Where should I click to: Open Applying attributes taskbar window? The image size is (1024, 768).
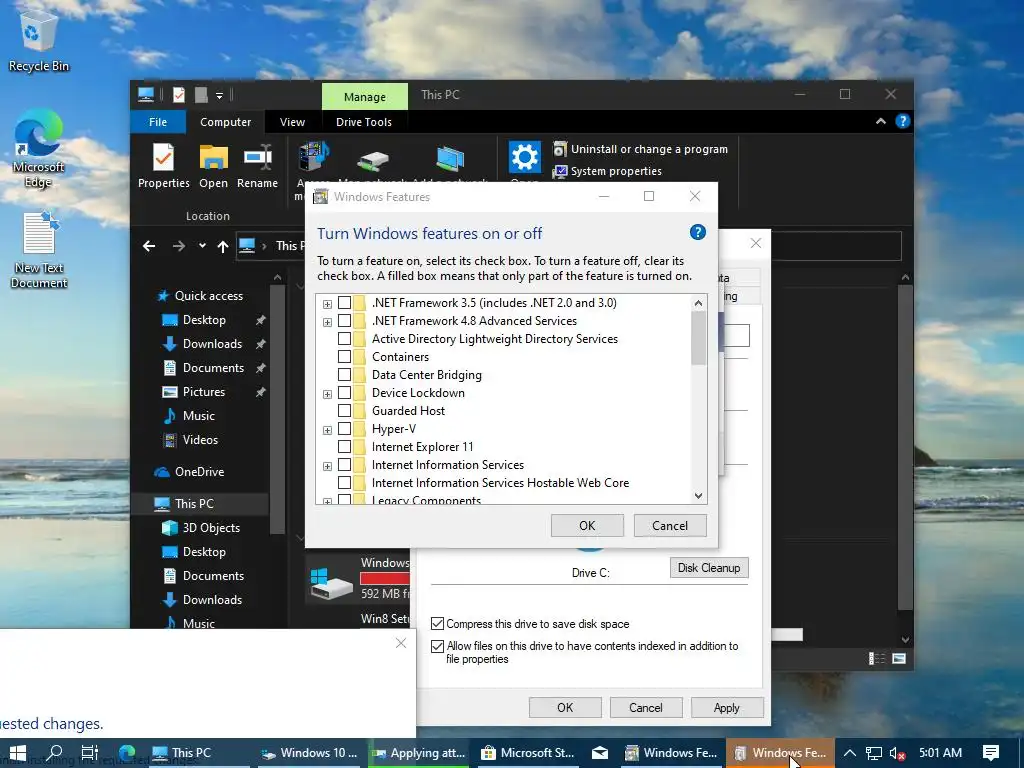pos(418,753)
